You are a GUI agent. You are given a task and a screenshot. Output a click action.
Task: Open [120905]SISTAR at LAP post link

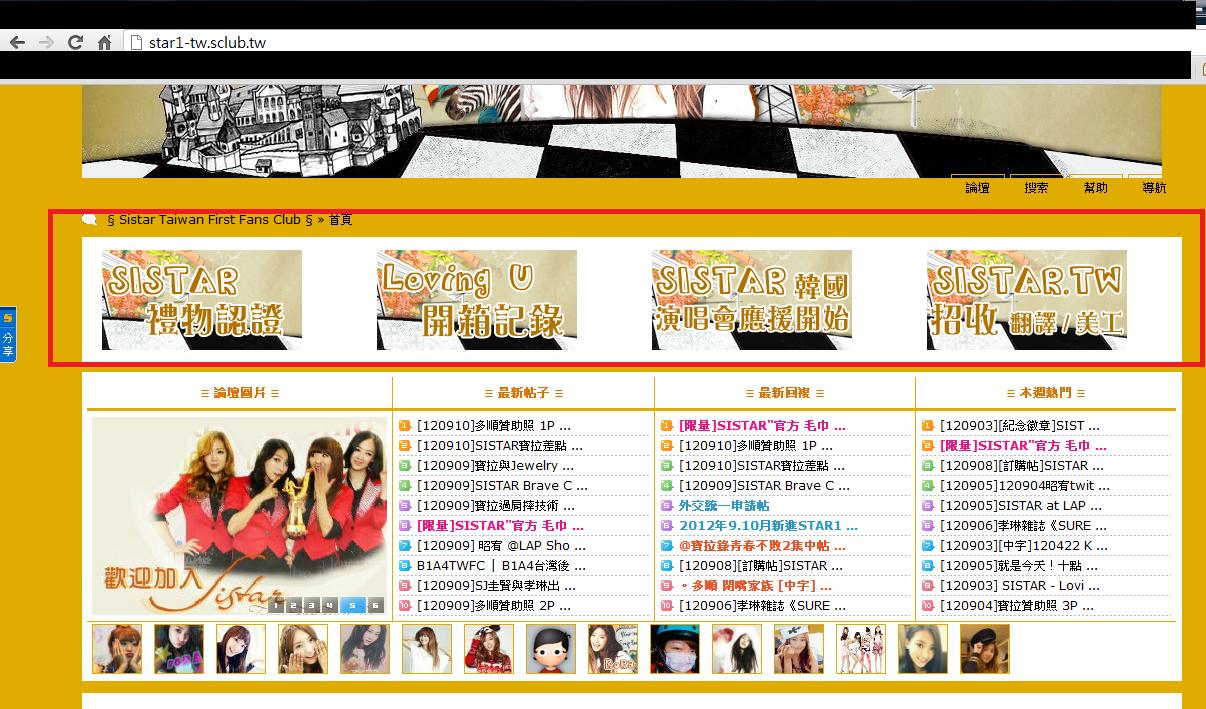tap(1020, 506)
